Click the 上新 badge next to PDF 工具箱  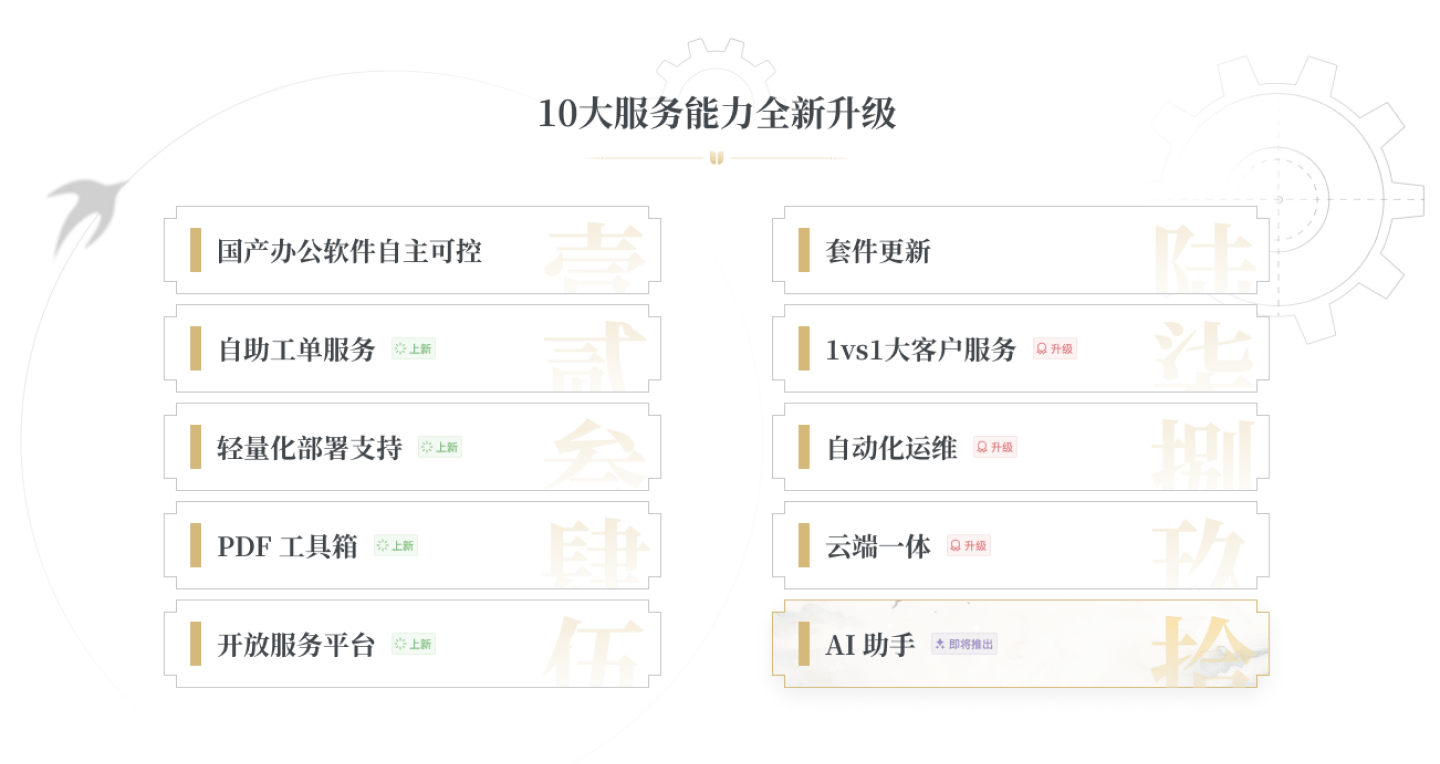click(396, 545)
